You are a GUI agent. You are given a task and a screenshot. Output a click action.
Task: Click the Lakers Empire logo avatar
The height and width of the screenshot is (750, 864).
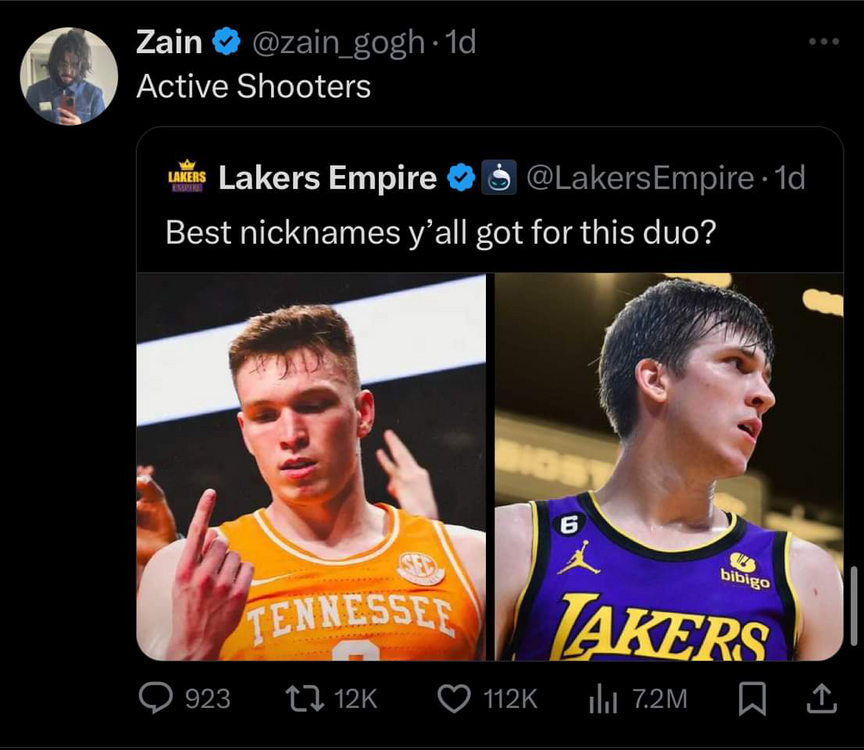tap(186, 176)
